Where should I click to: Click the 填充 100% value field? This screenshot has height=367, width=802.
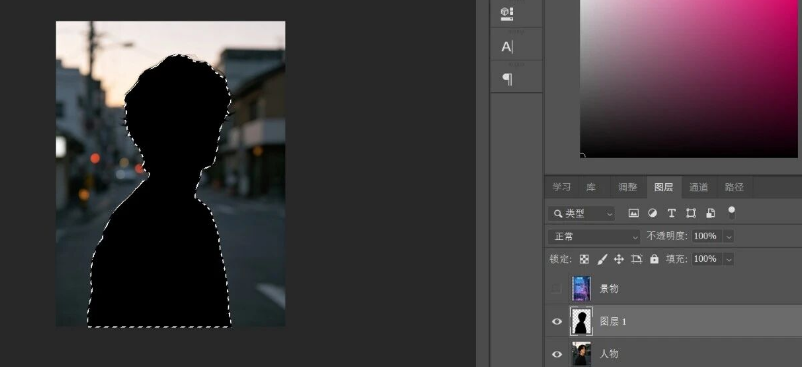point(707,259)
